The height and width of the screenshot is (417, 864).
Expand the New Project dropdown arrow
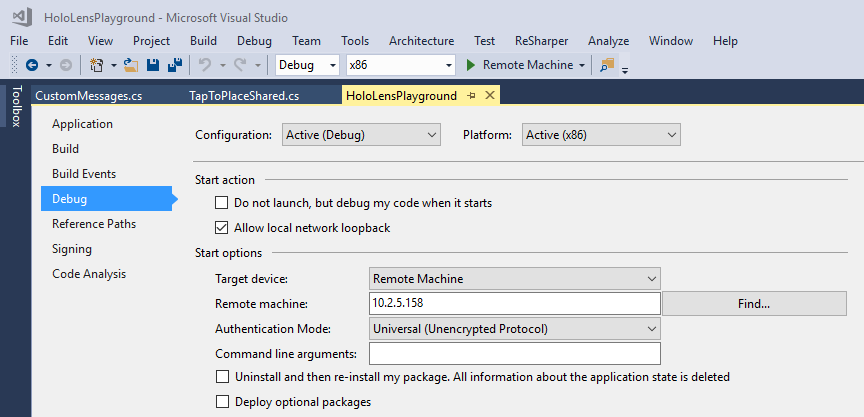(114, 66)
